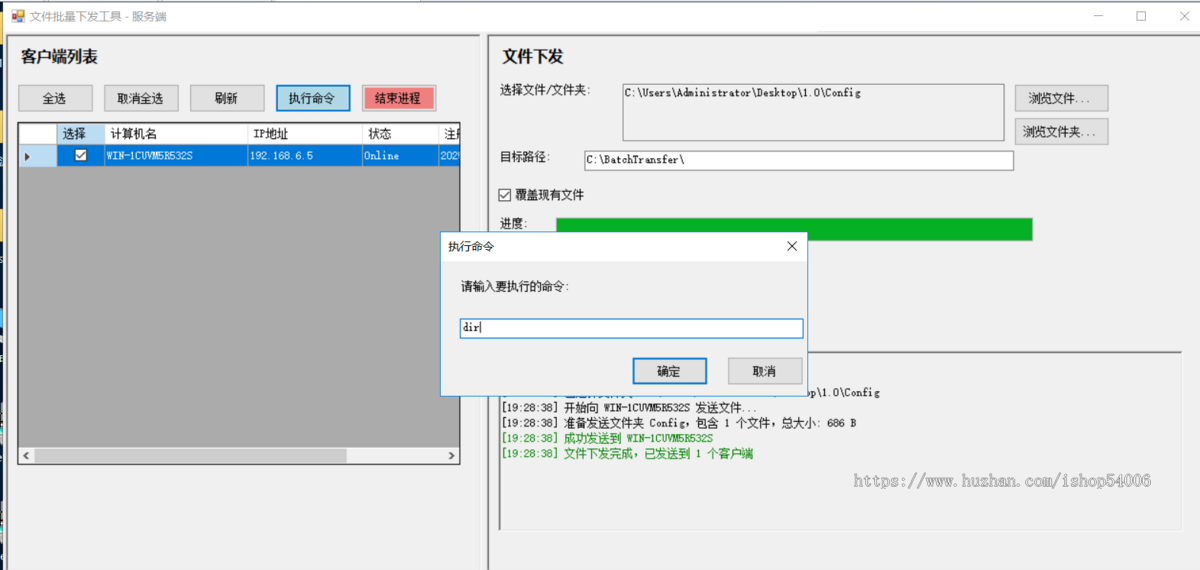1200x570 pixels.
Task: Minimize the main window
Action: 1096,16
